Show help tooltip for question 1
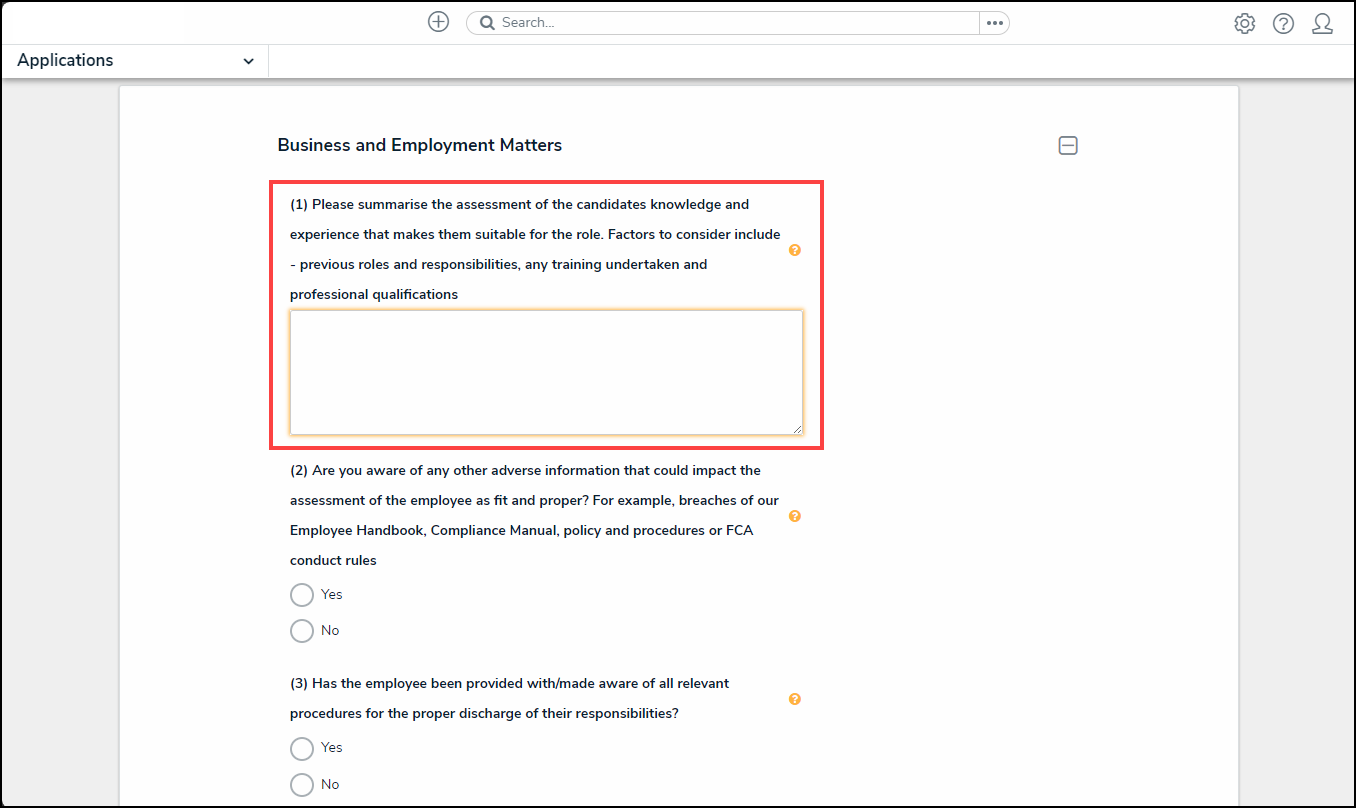Screen dimensions: 1356x808 (x=795, y=250)
